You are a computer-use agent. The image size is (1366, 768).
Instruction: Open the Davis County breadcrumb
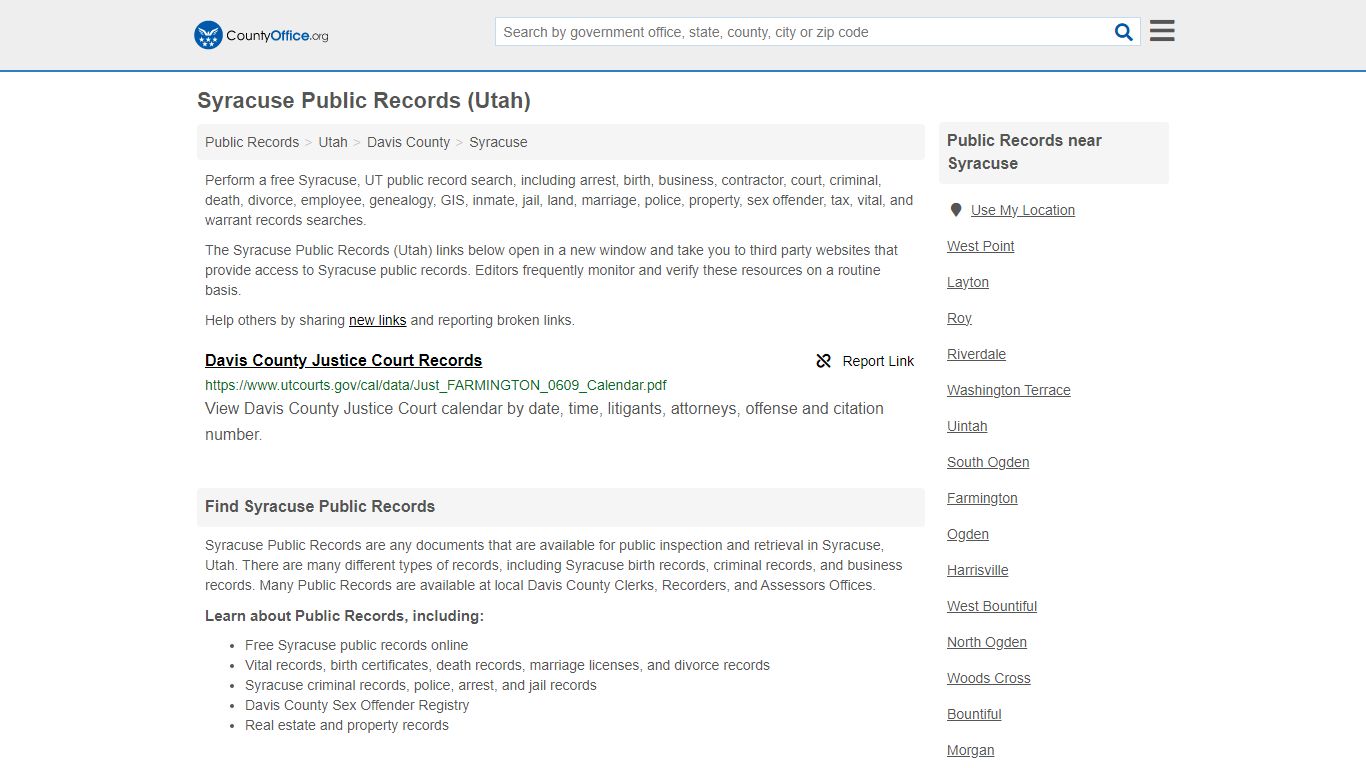pyautogui.click(x=408, y=142)
